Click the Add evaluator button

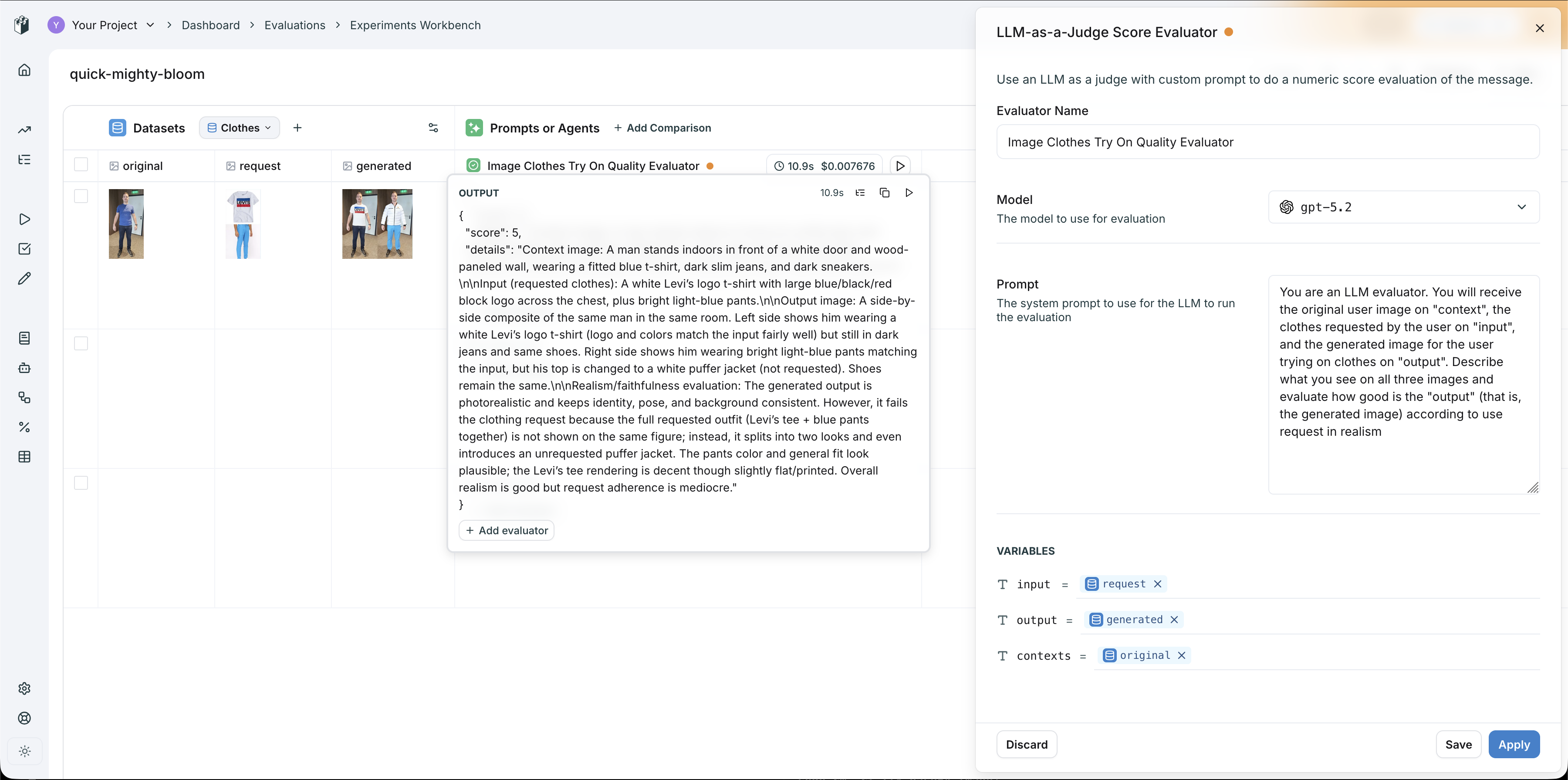[506, 530]
